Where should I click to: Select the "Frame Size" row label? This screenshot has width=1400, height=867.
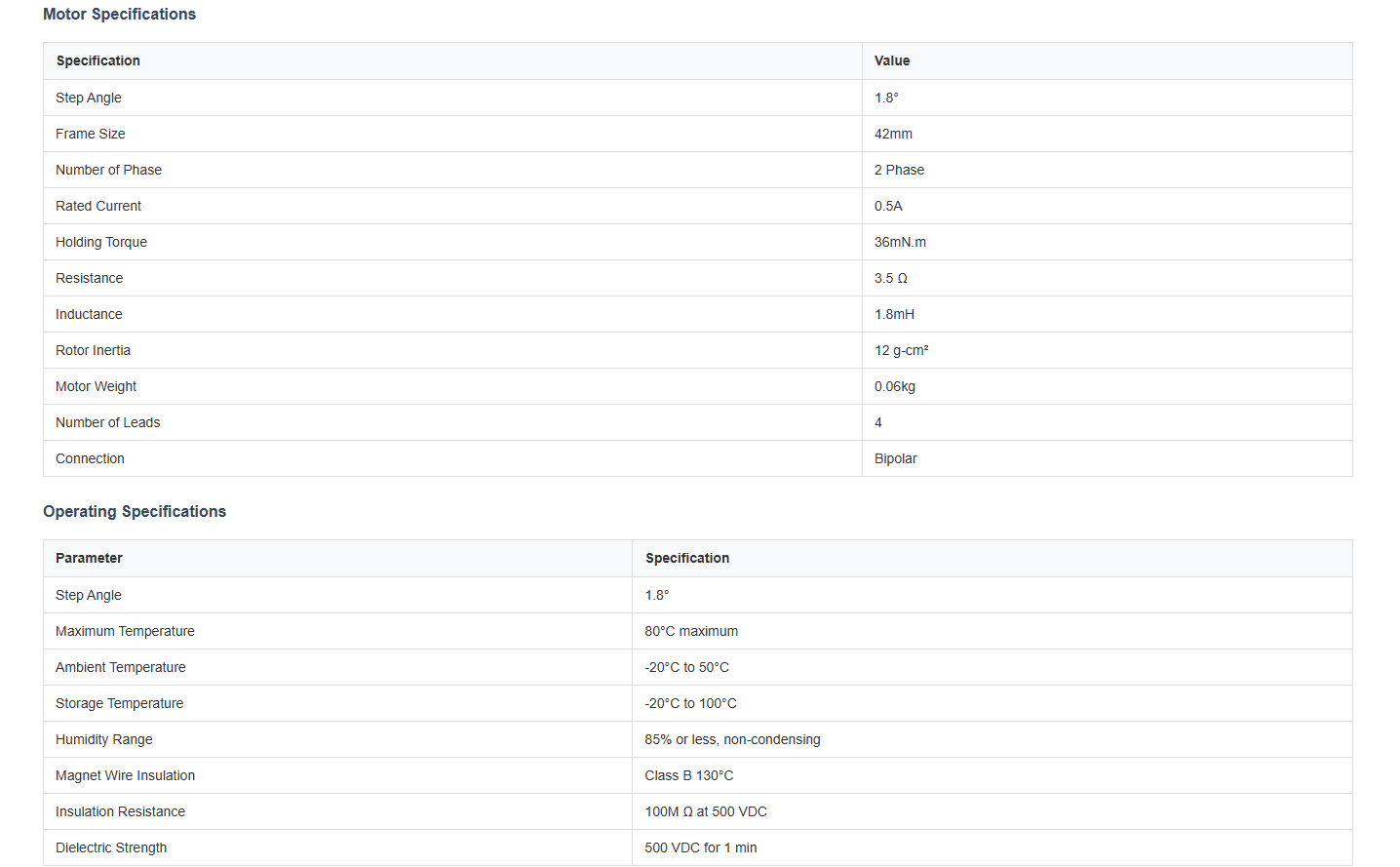point(91,134)
